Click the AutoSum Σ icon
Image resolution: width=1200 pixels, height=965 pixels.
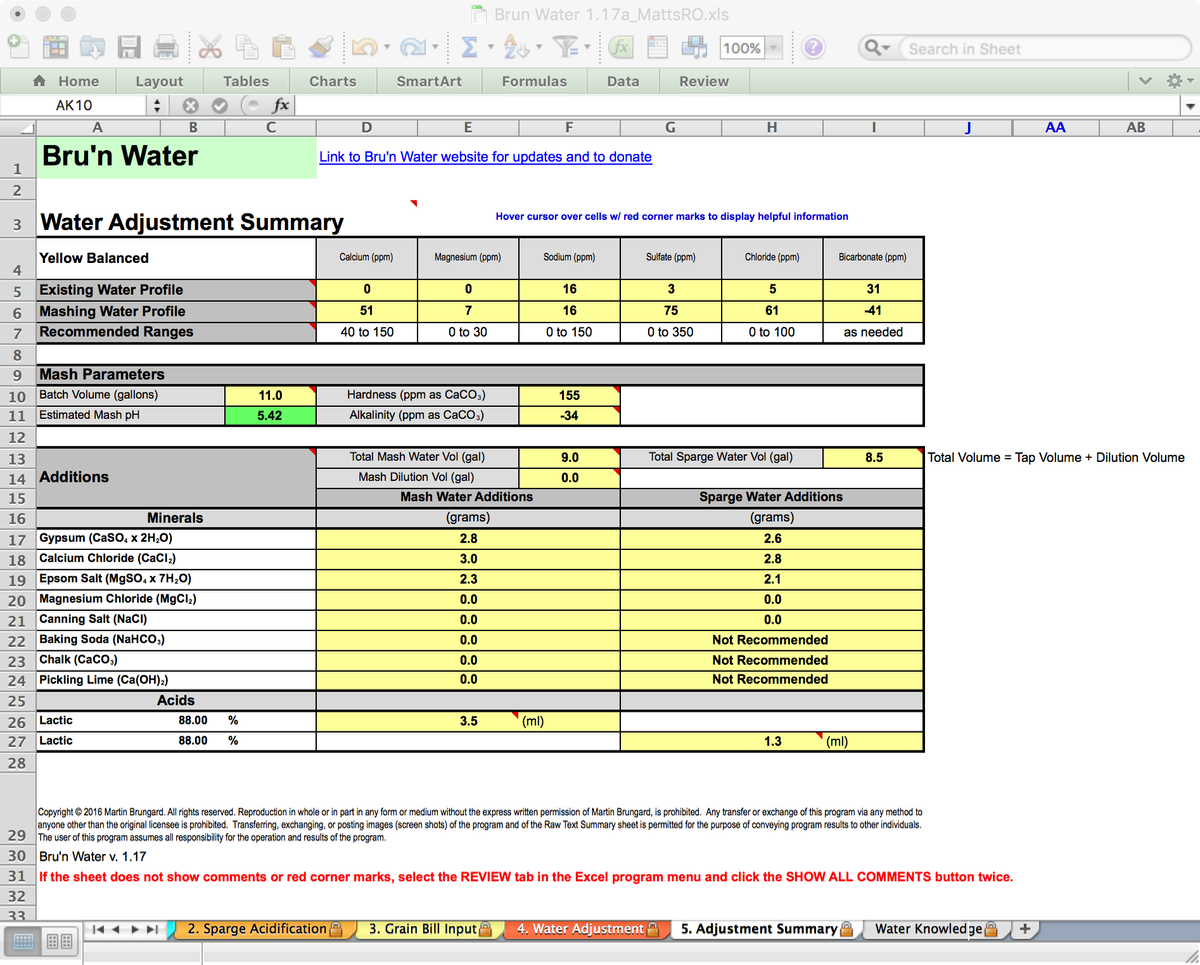[469, 46]
